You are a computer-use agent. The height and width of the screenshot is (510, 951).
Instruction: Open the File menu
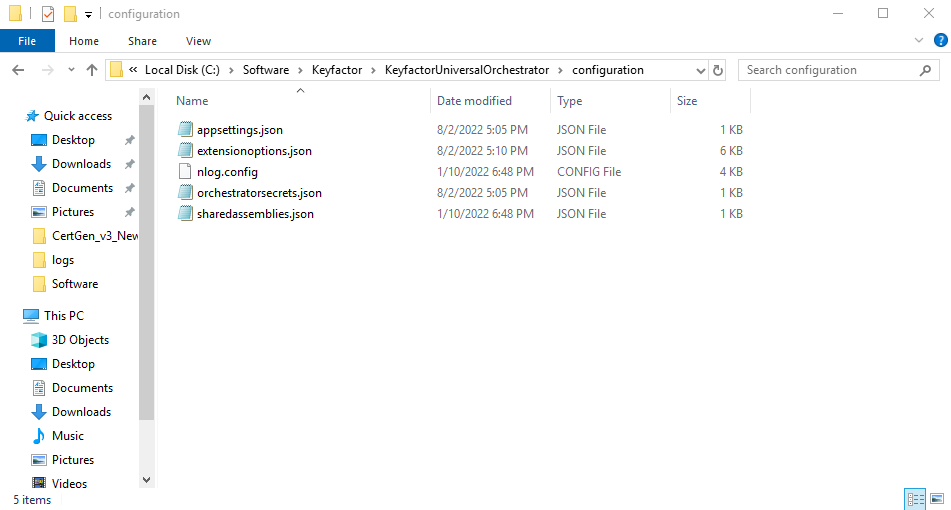pyautogui.click(x=27, y=41)
